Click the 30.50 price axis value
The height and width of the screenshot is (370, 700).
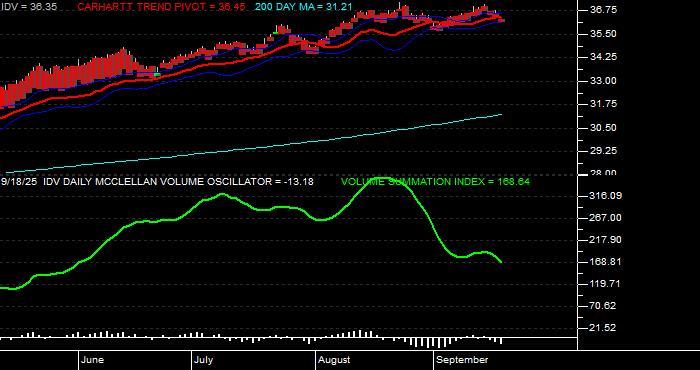(x=604, y=128)
